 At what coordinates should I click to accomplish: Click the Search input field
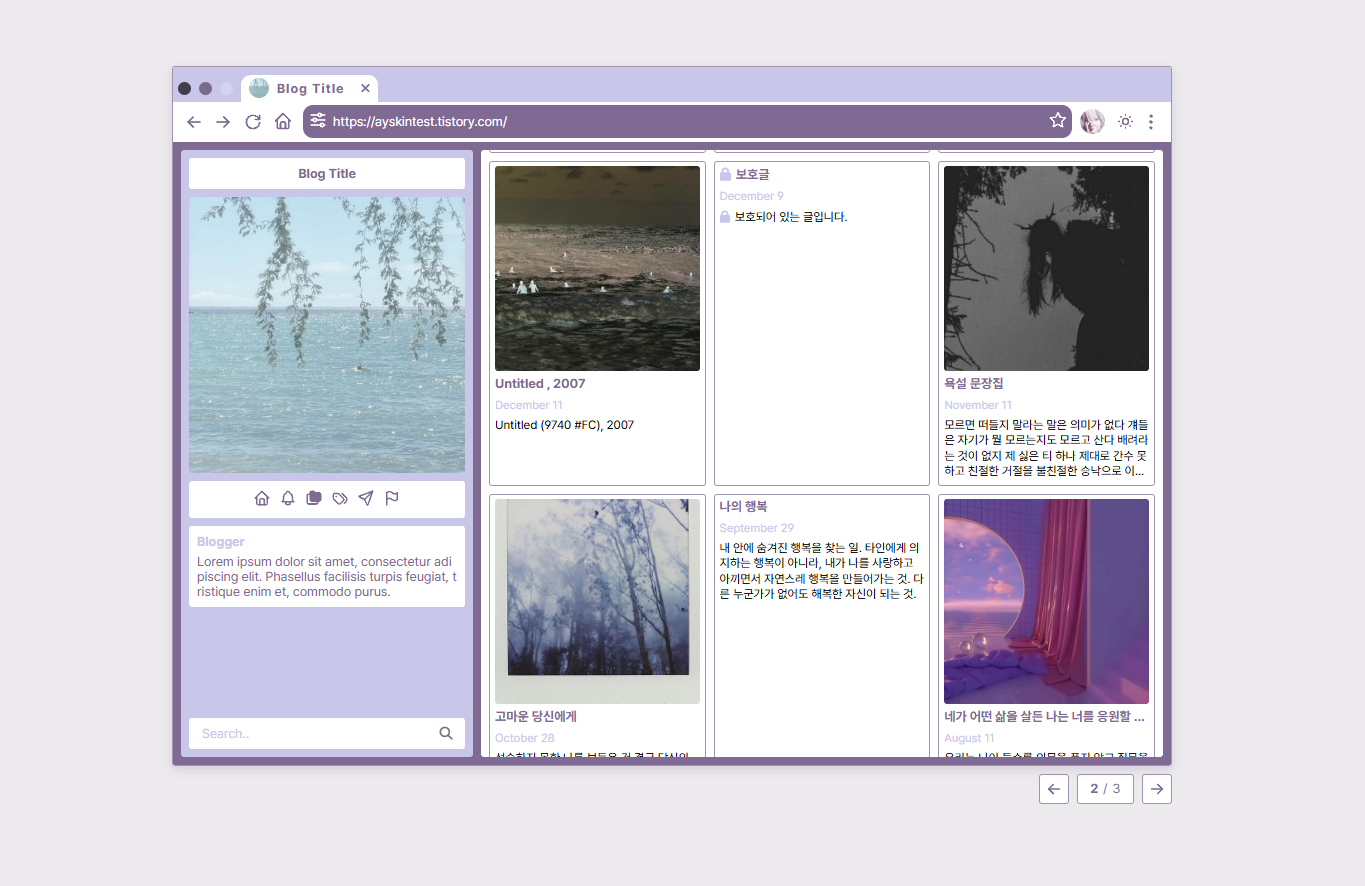(x=327, y=733)
